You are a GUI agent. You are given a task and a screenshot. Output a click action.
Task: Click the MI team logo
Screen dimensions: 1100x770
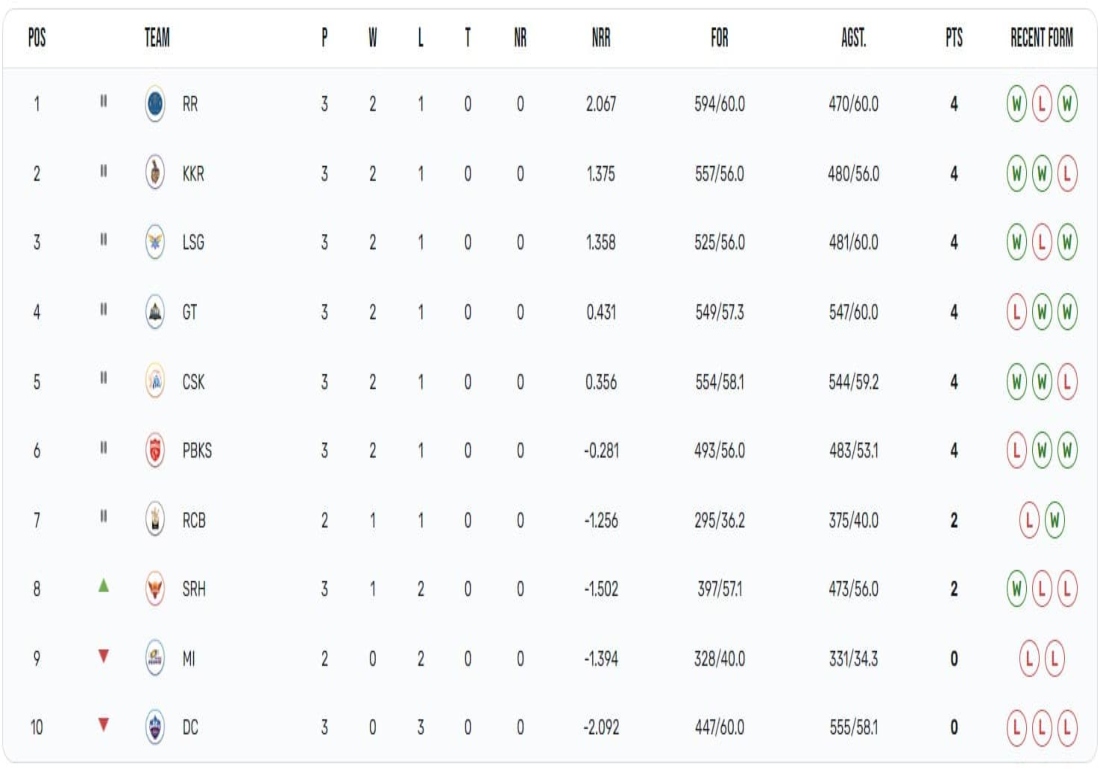click(x=155, y=658)
